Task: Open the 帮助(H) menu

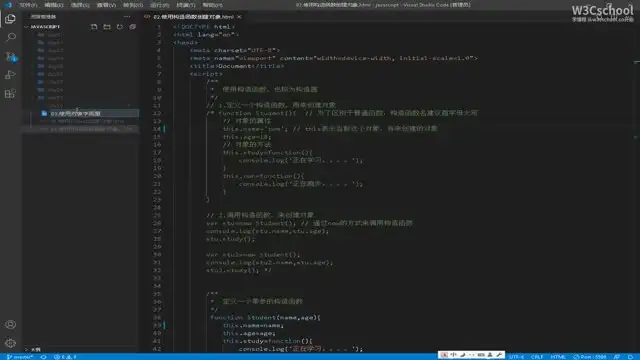Action: tap(212, 5)
